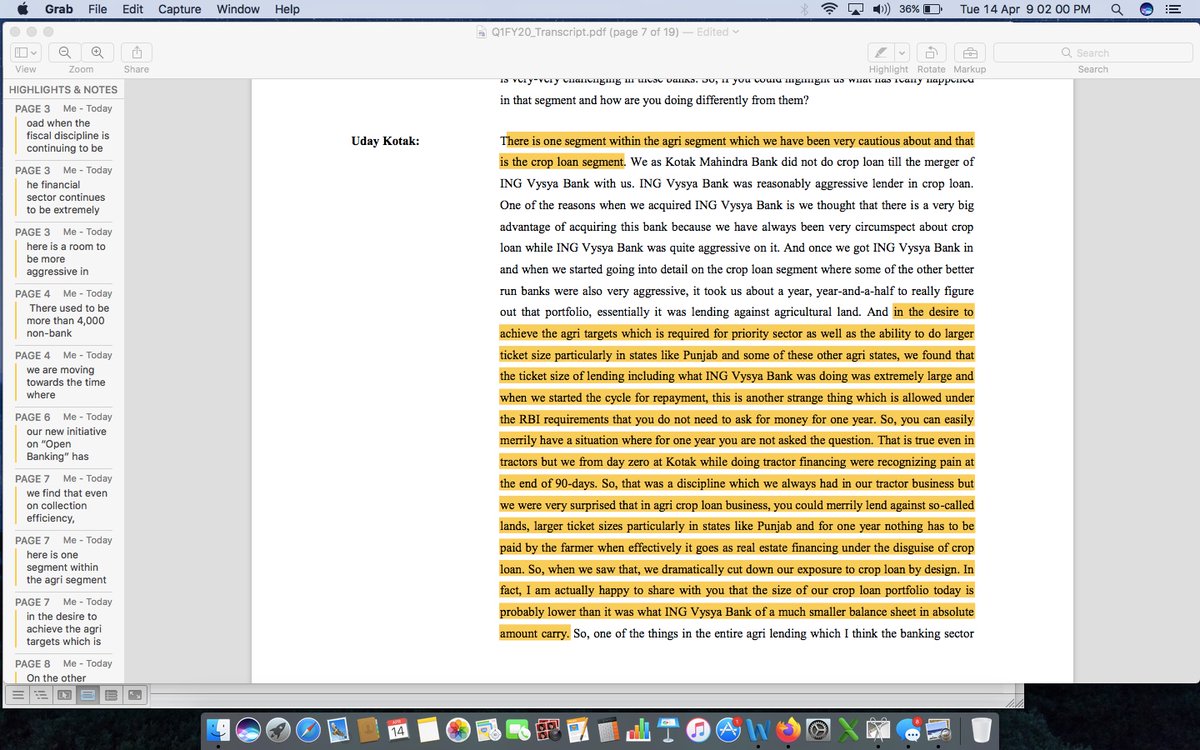Open the Help menu
Image resolution: width=1200 pixels, height=750 pixels.
pos(287,9)
